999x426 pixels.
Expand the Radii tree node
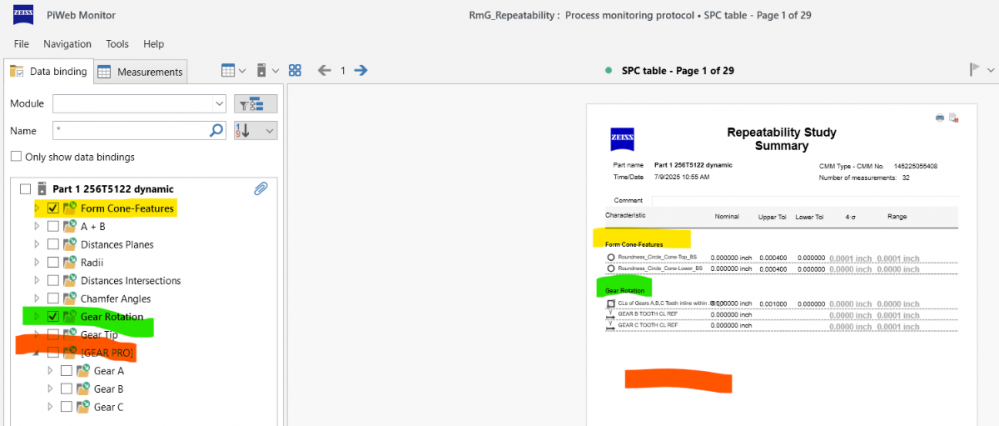37,262
